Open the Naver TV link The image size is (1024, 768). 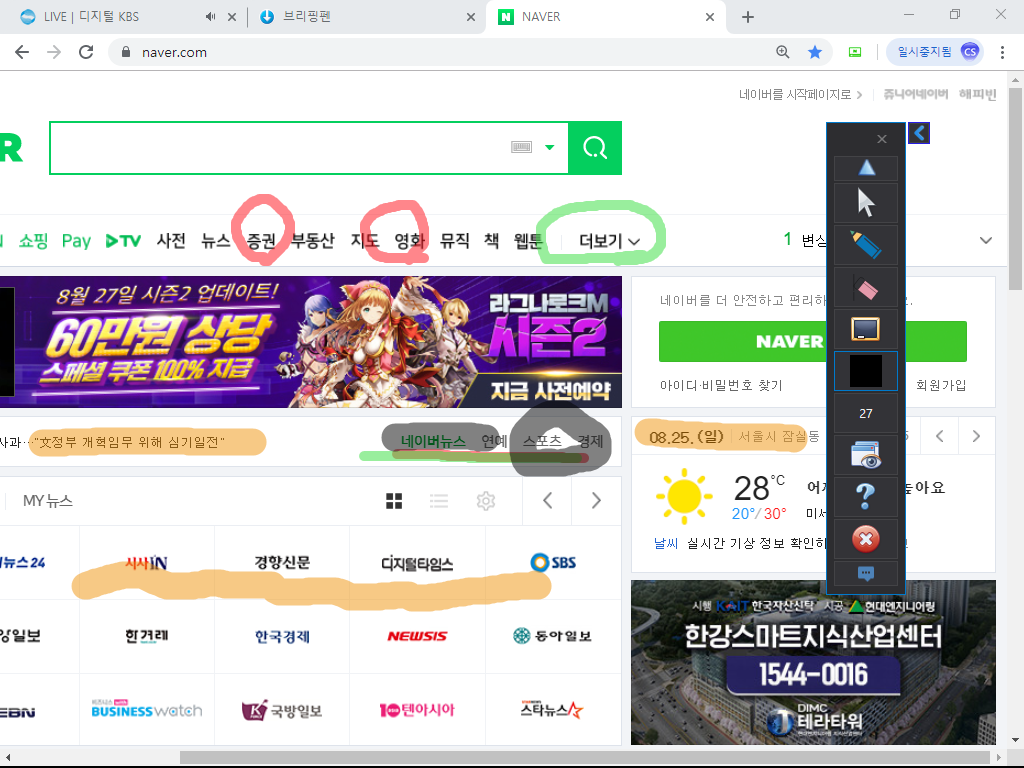pos(123,241)
